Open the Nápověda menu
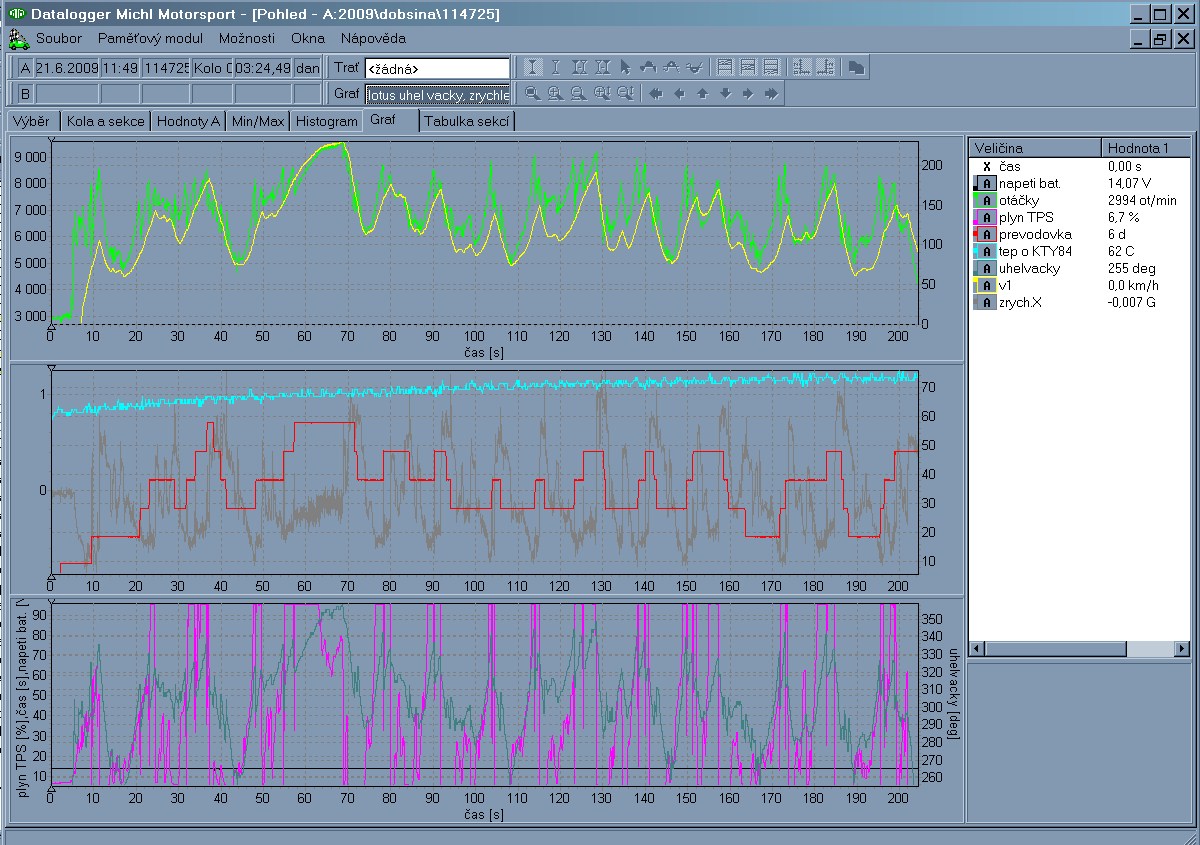Image resolution: width=1200 pixels, height=845 pixels. tap(373, 39)
